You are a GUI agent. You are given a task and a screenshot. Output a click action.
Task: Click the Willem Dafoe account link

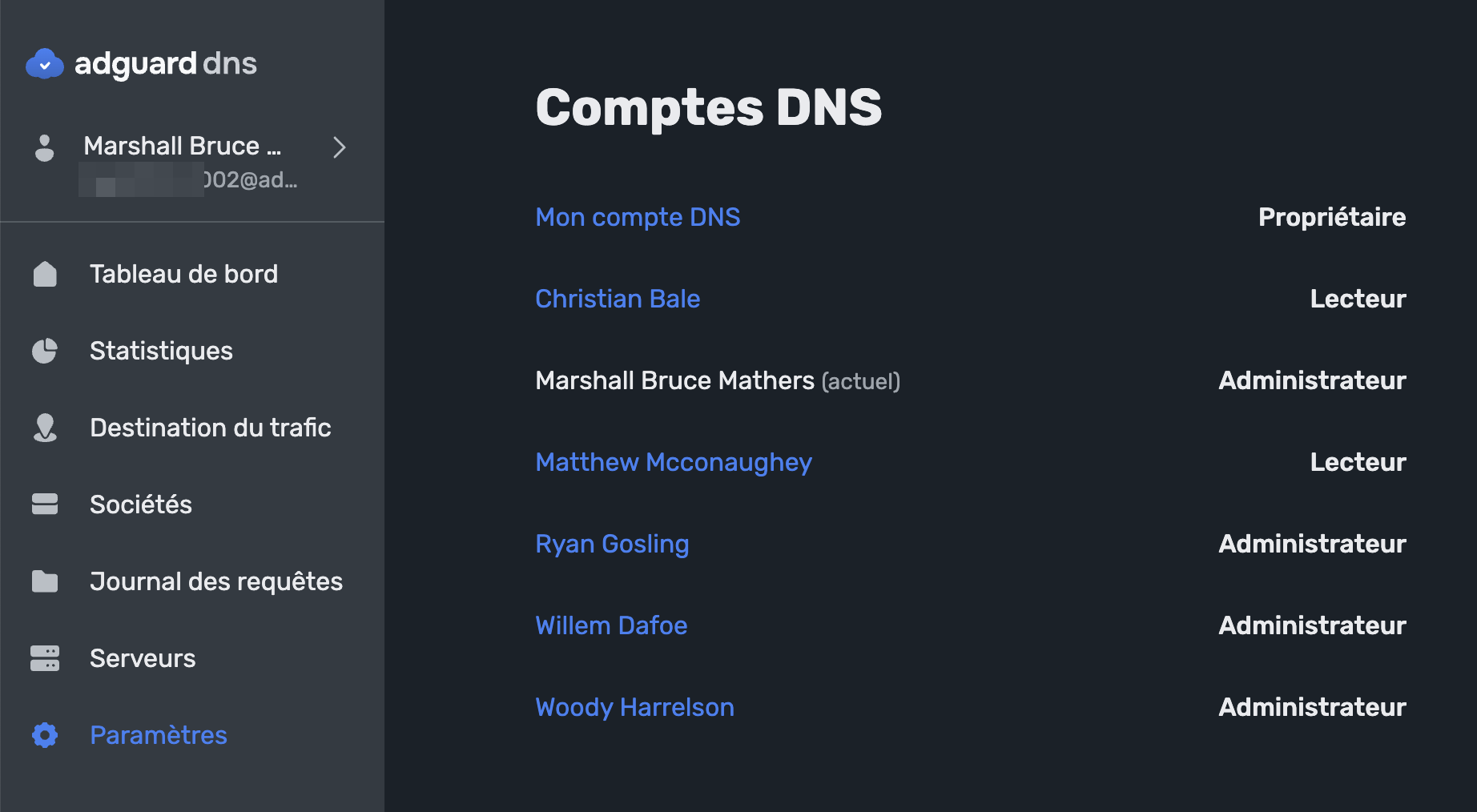click(x=611, y=625)
